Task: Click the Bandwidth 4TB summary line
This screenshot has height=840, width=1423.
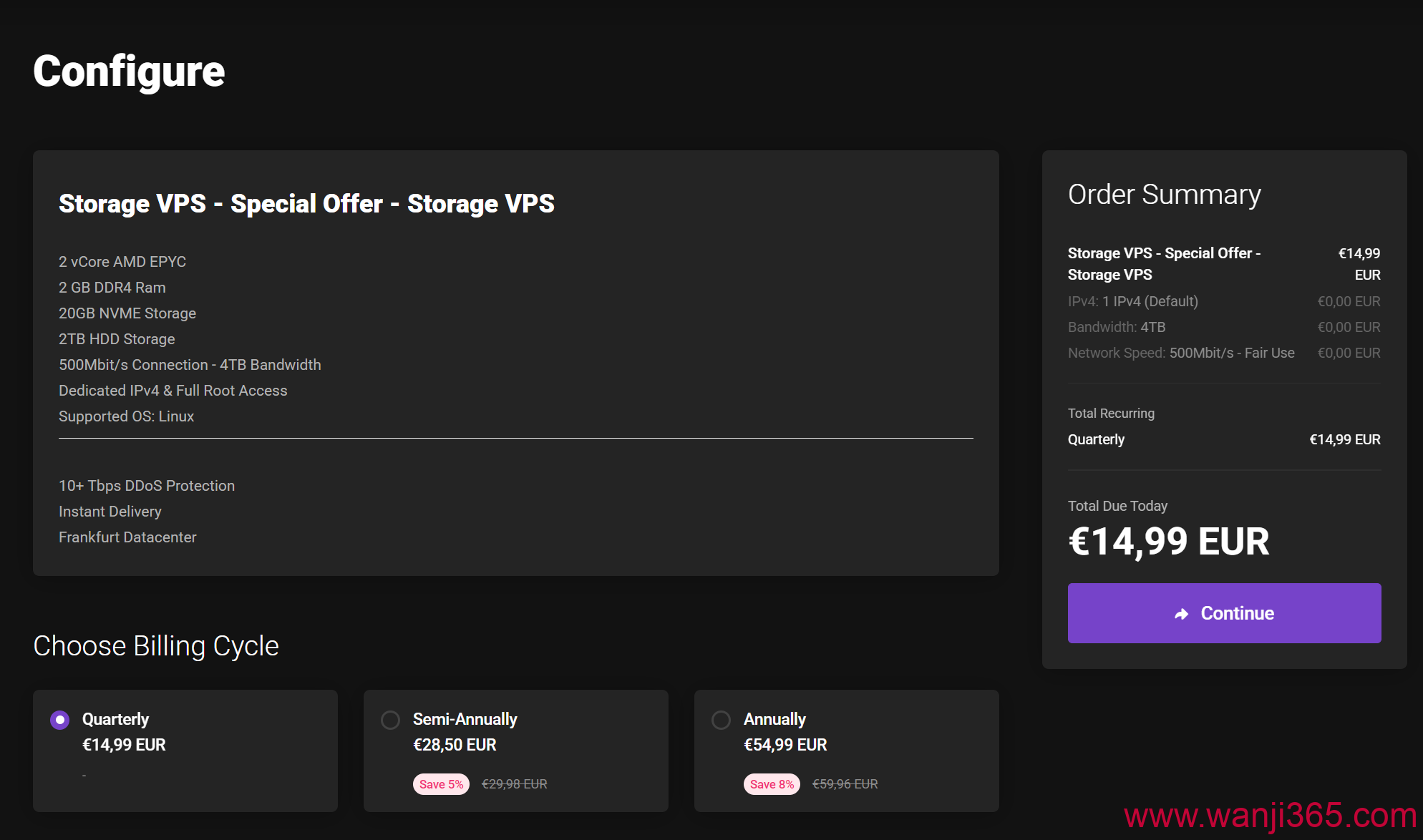Action: [x=1117, y=327]
